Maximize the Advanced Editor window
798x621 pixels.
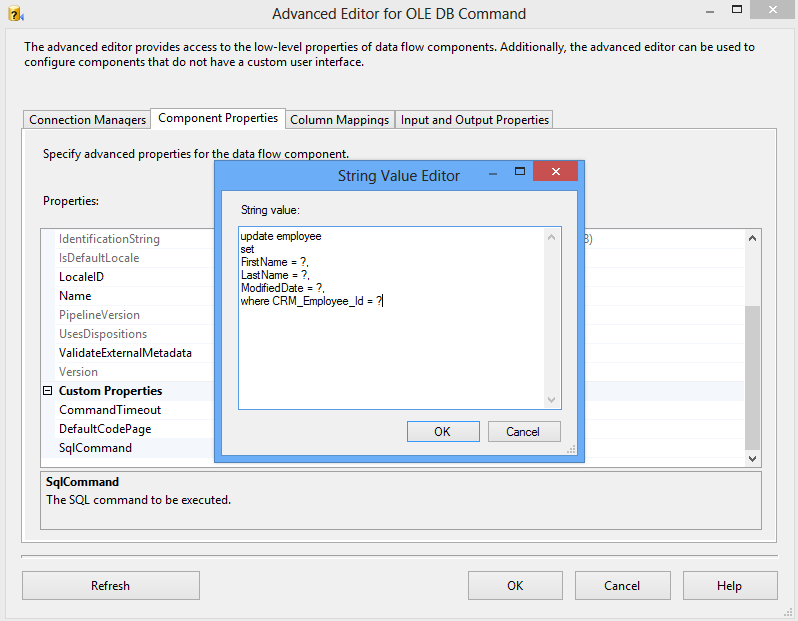pyautogui.click(x=737, y=9)
